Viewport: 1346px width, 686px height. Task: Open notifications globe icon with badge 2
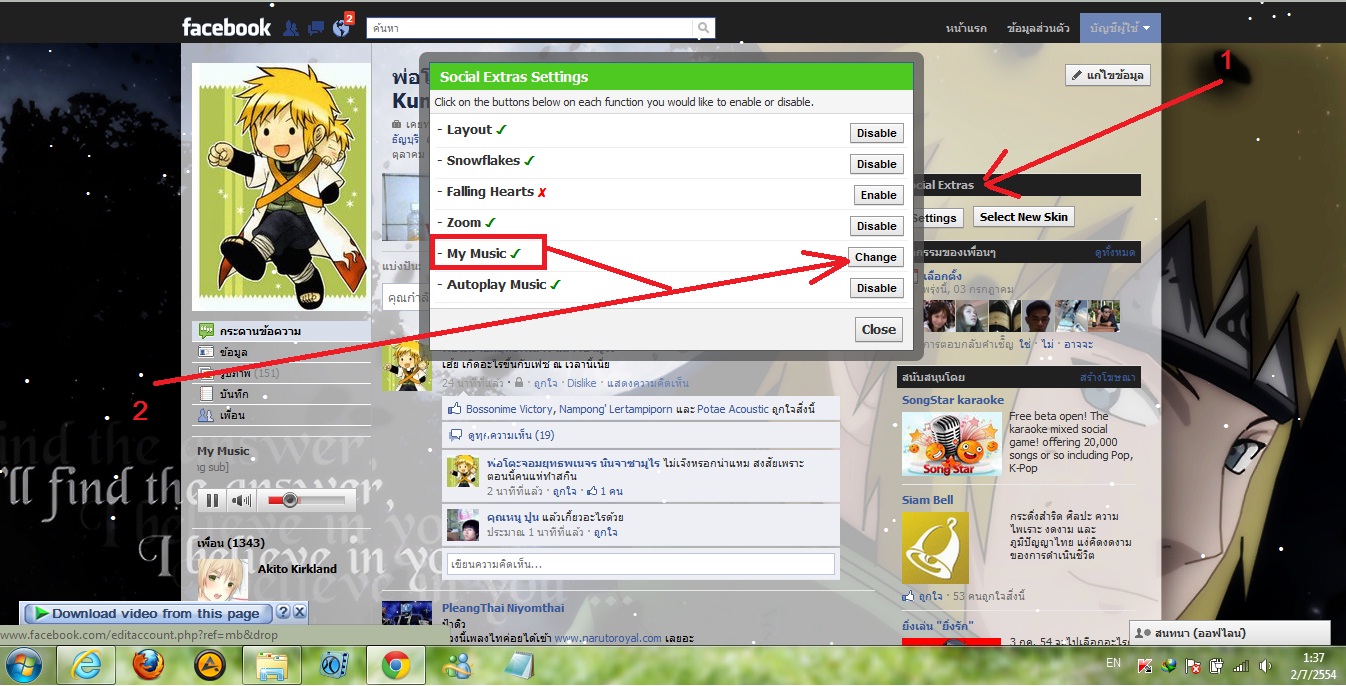click(342, 26)
